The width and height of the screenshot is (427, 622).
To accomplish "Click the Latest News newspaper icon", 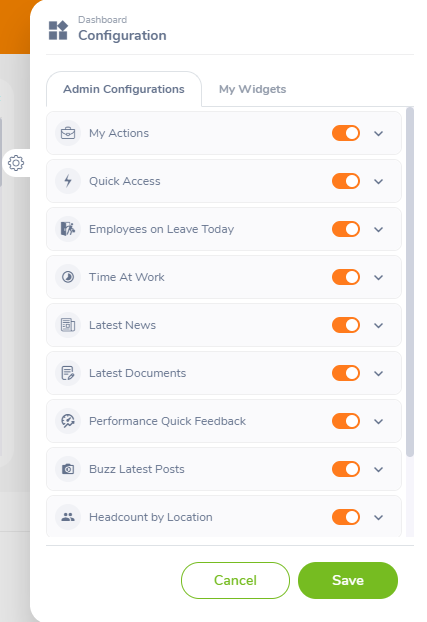I will click(68, 325).
